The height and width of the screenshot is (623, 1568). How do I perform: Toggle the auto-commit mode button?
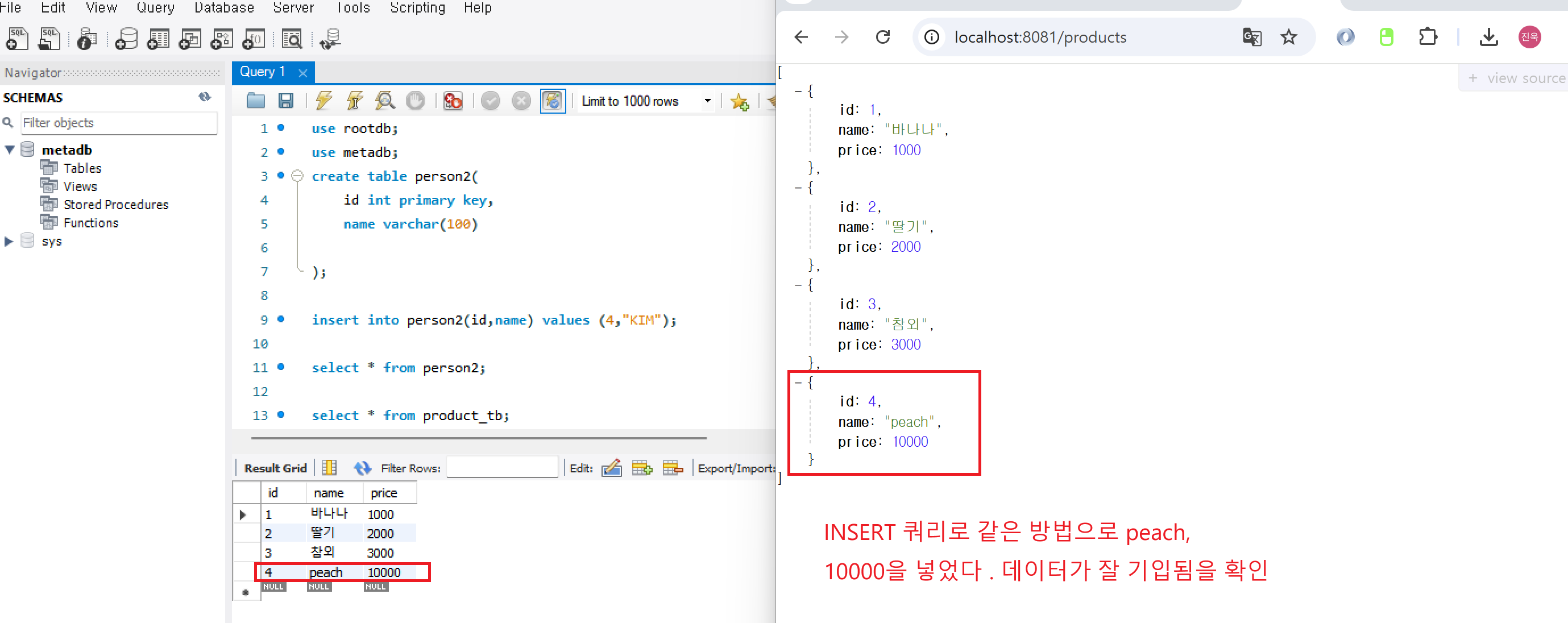pos(553,101)
